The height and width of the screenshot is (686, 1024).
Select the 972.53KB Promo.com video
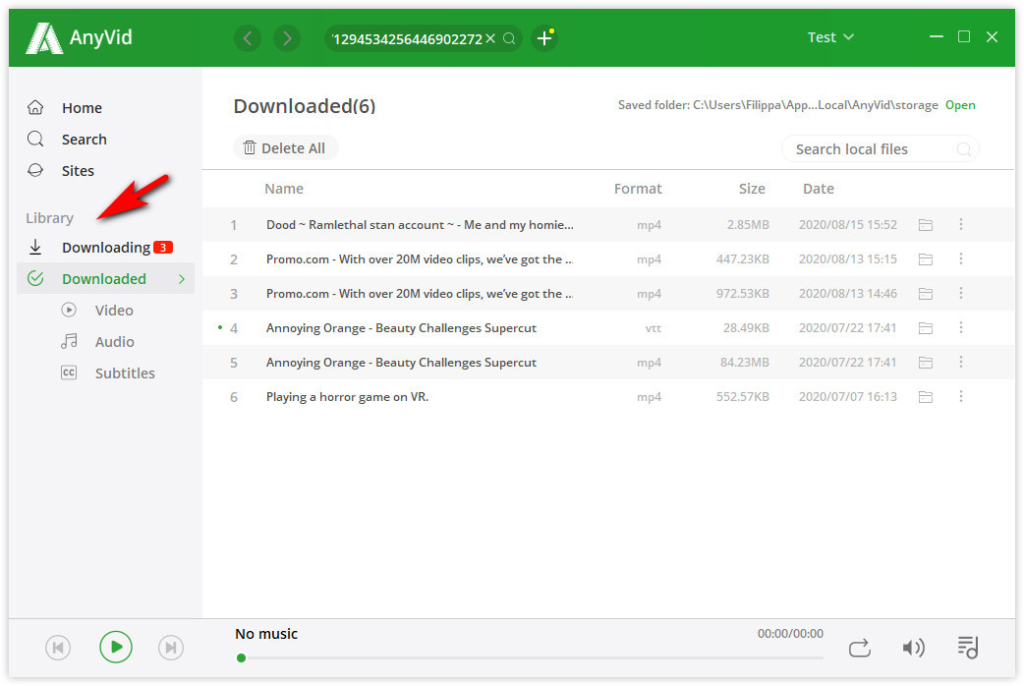[x=608, y=293]
